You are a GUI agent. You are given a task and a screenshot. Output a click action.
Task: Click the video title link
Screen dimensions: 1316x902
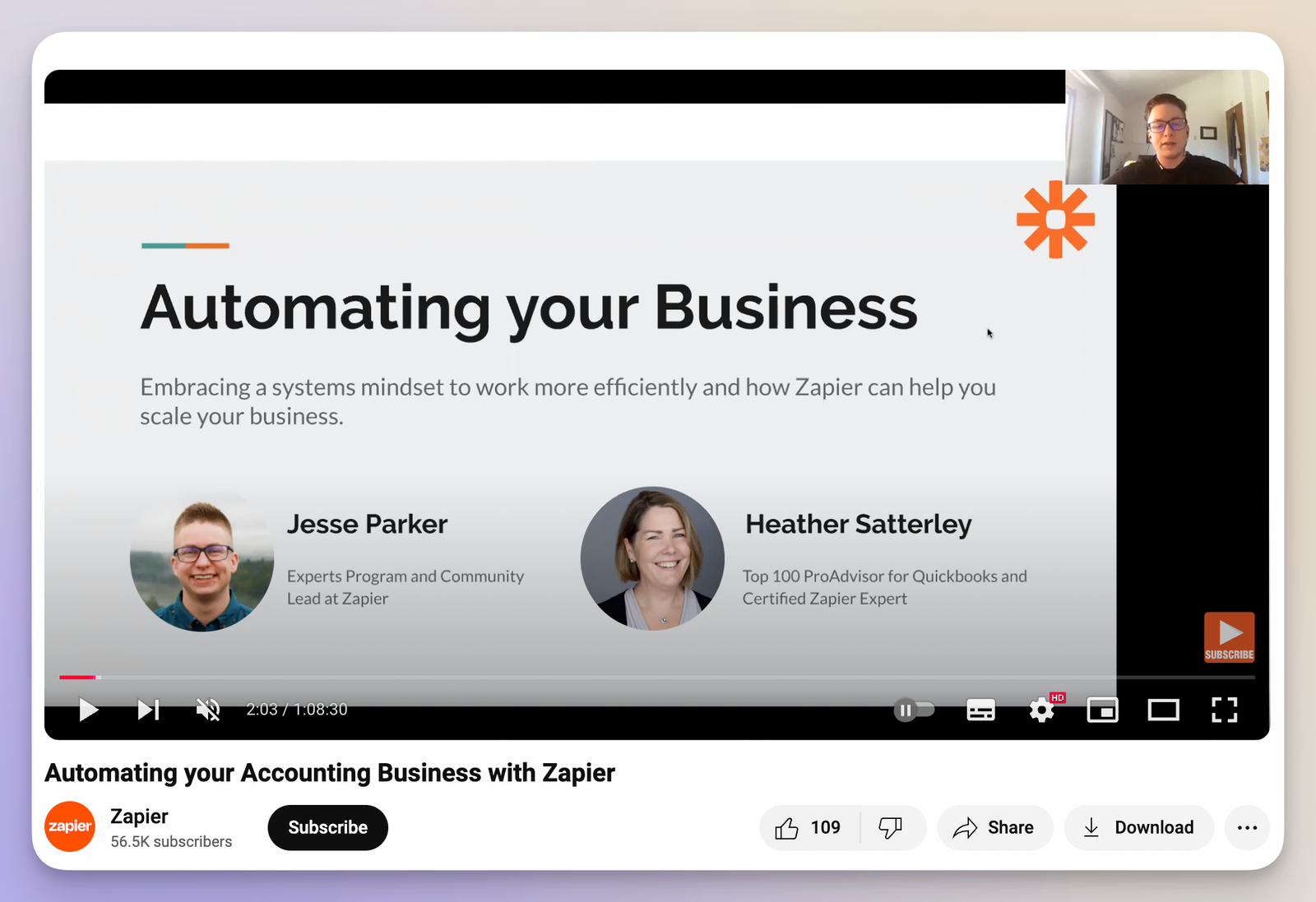tap(329, 773)
